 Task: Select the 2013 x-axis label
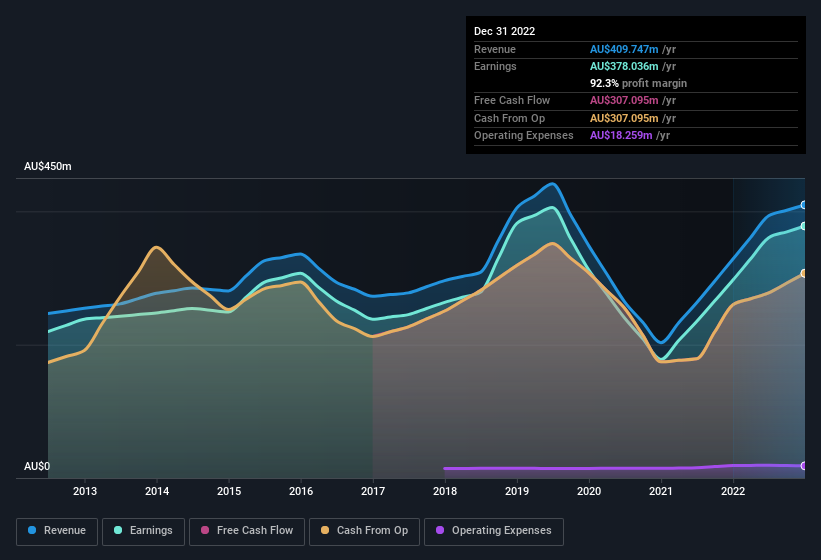[85, 491]
